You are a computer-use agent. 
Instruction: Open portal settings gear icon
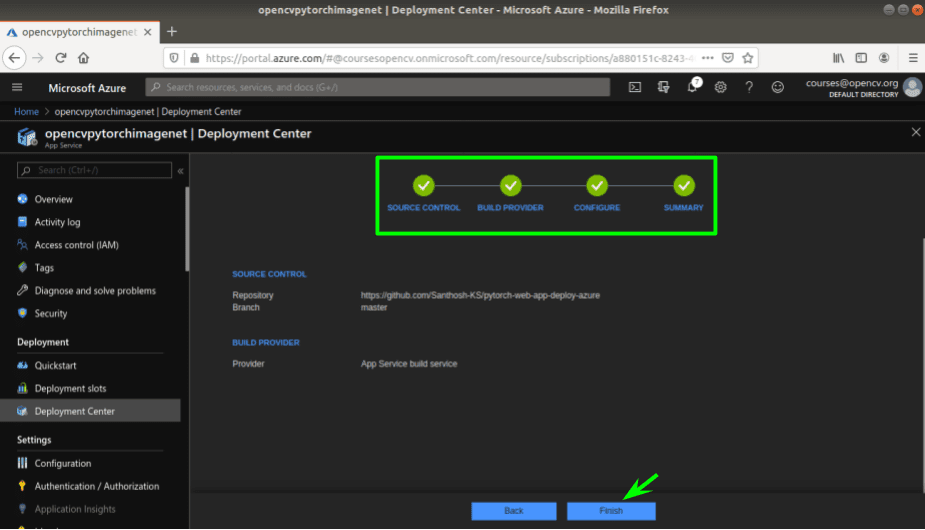tap(720, 87)
